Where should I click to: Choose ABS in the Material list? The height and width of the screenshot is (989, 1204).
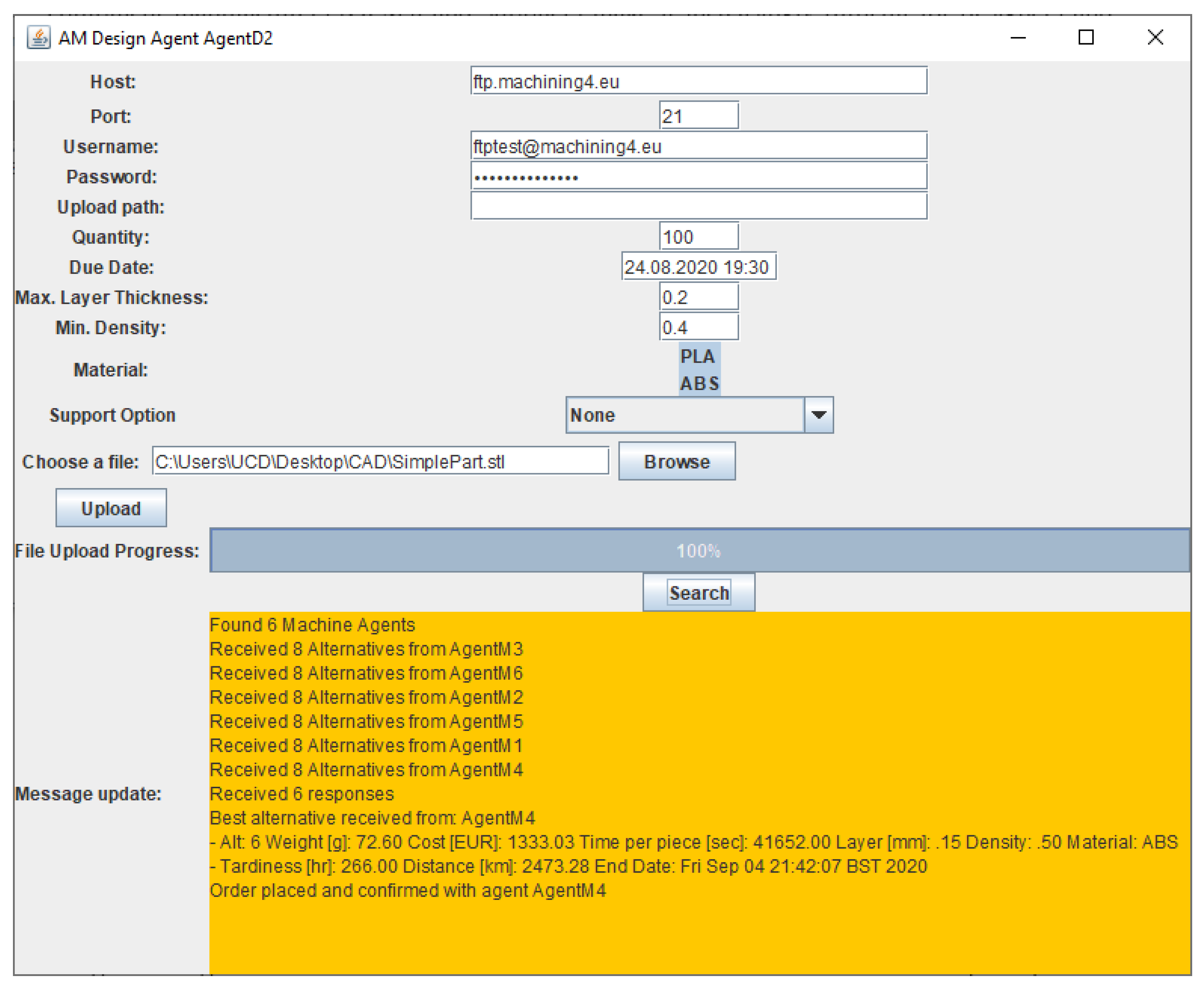[x=699, y=383]
